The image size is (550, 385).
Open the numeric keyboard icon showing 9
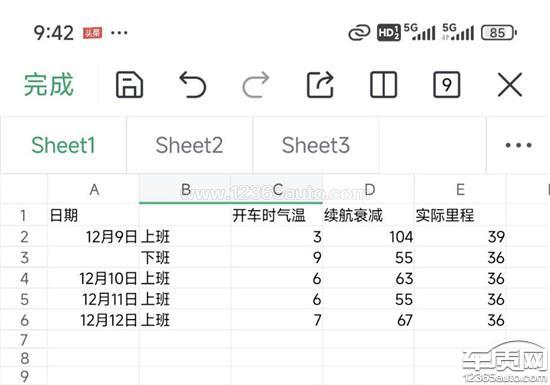(447, 85)
